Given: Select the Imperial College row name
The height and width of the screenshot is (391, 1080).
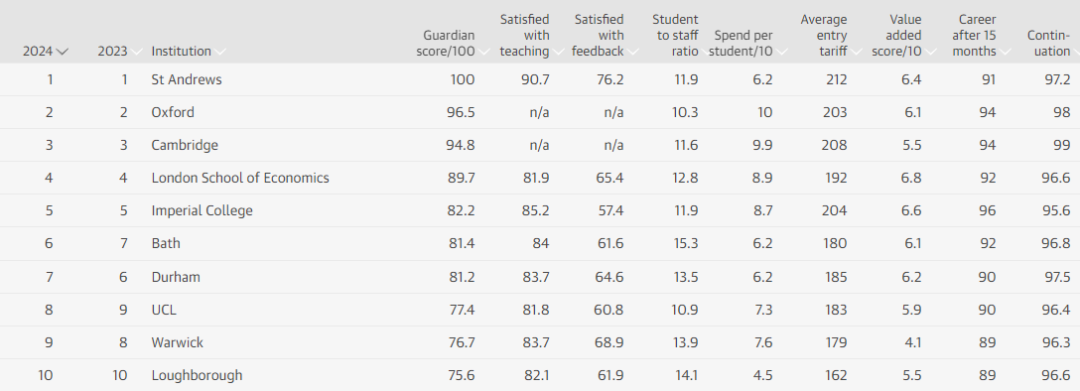Looking at the screenshot, I should pos(202,211).
